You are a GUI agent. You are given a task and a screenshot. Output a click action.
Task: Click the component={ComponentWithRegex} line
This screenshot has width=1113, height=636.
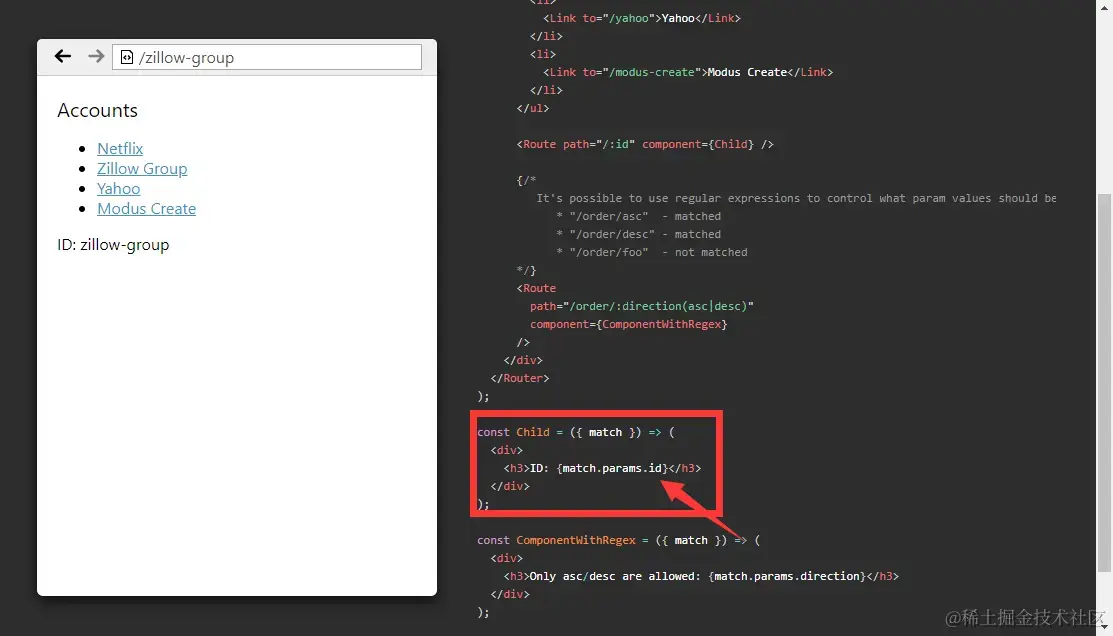pyautogui.click(x=628, y=324)
